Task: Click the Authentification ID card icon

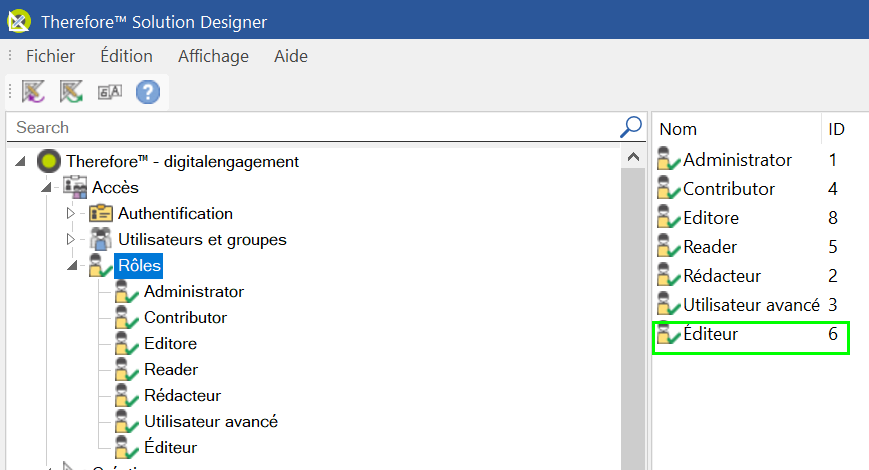Action: [x=101, y=213]
